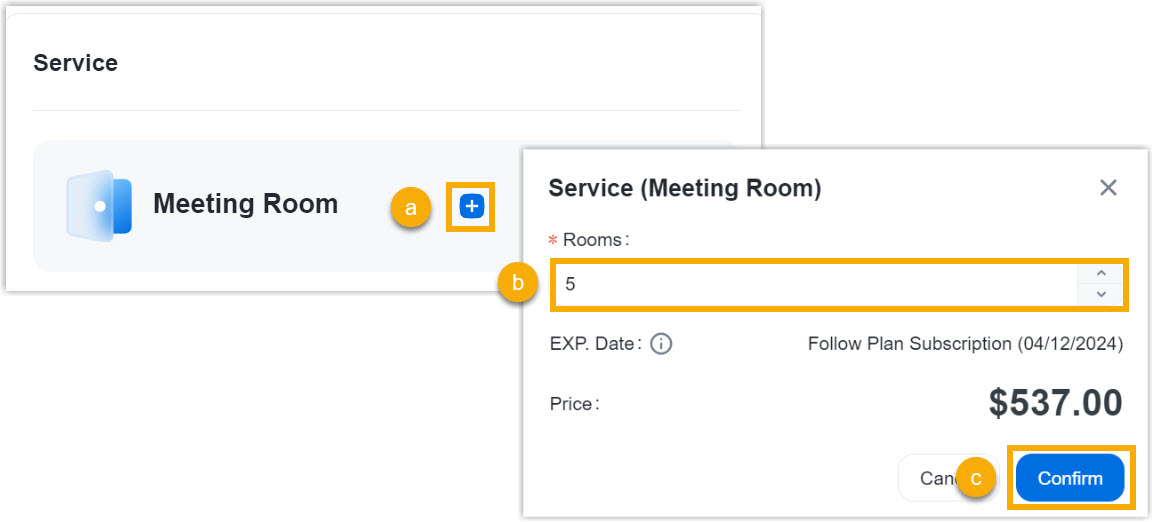Screen dimensions: 1153x522
Task: Click the info icon next to EXP. Date
Action: pos(661,344)
